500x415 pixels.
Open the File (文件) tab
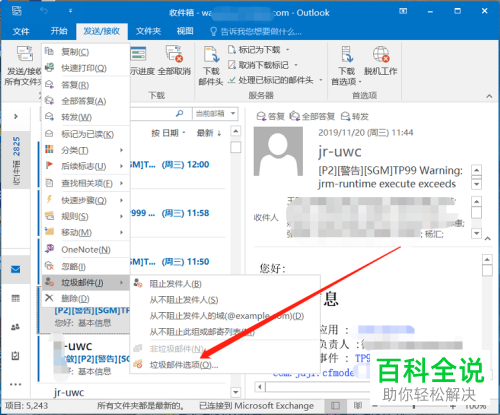click(x=21, y=31)
